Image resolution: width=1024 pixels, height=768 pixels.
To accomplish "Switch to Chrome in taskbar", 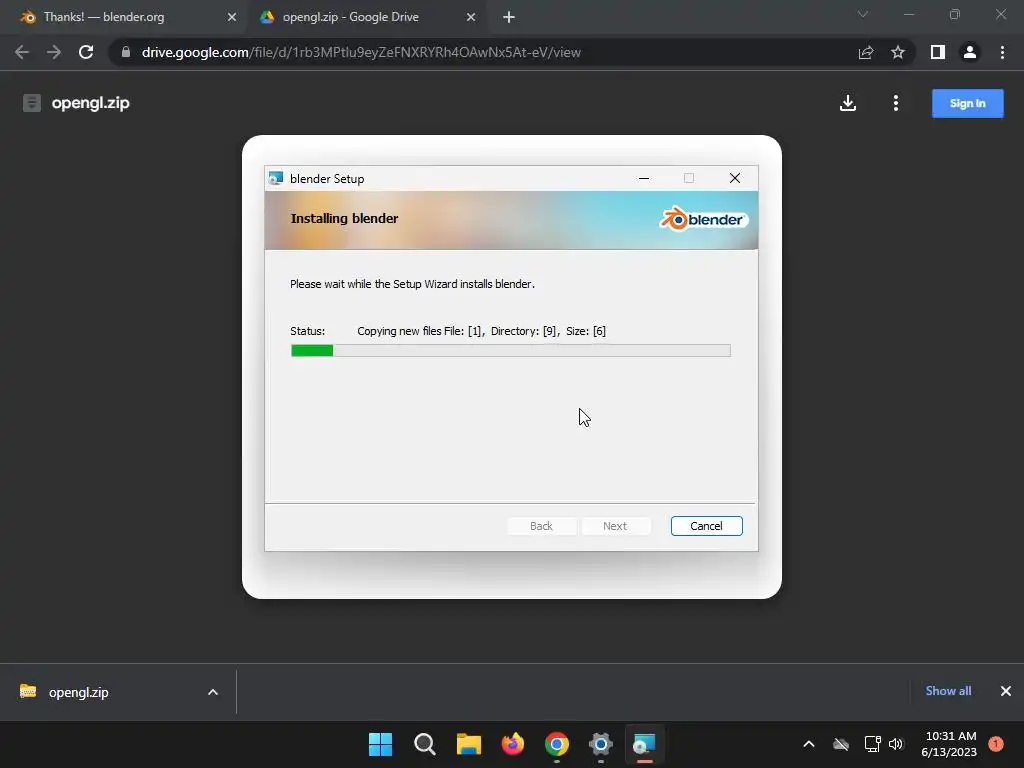I will click(x=556, y=744).
